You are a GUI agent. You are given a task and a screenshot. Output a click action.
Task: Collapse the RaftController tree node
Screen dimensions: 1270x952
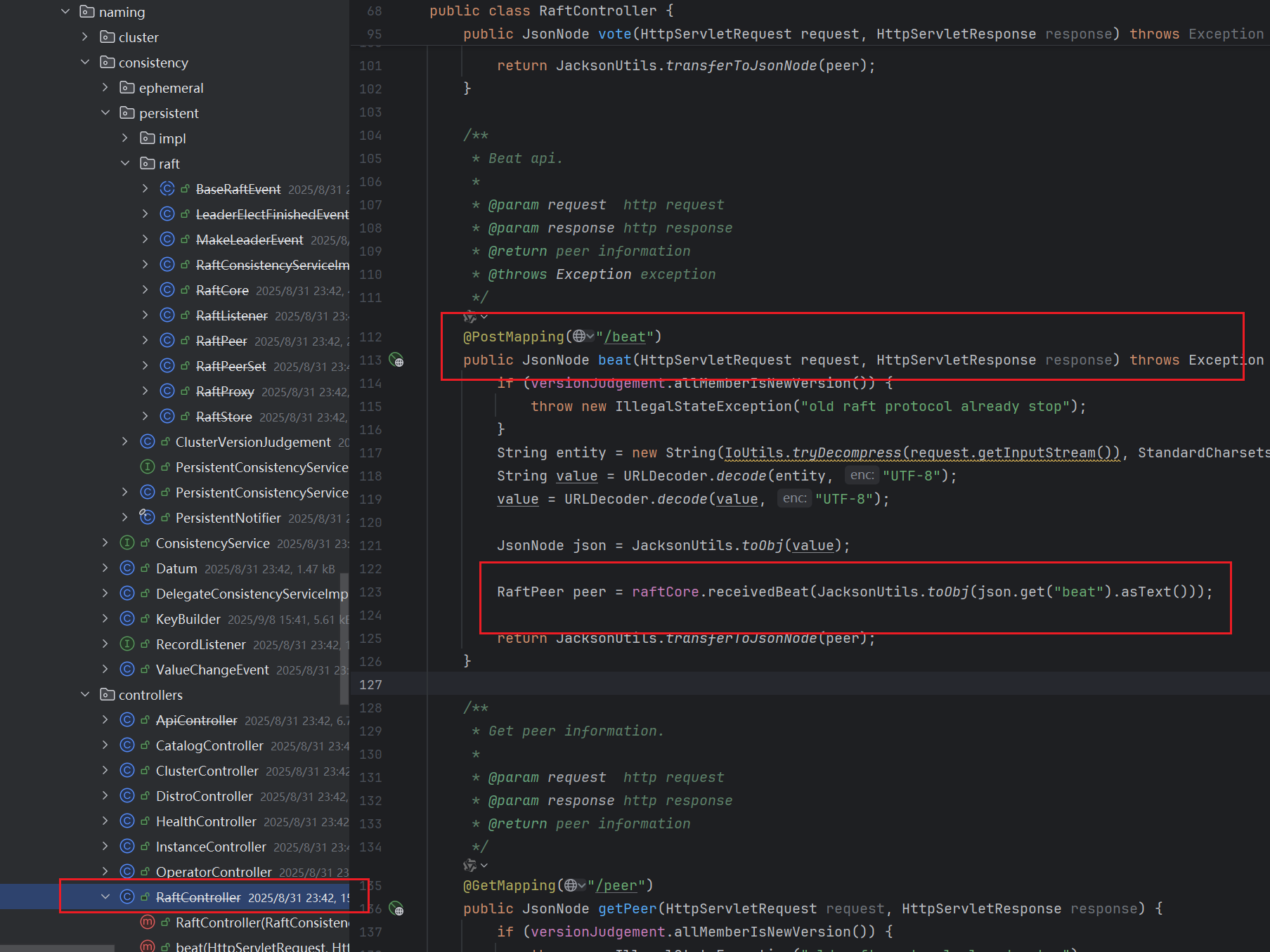(105, 897)
